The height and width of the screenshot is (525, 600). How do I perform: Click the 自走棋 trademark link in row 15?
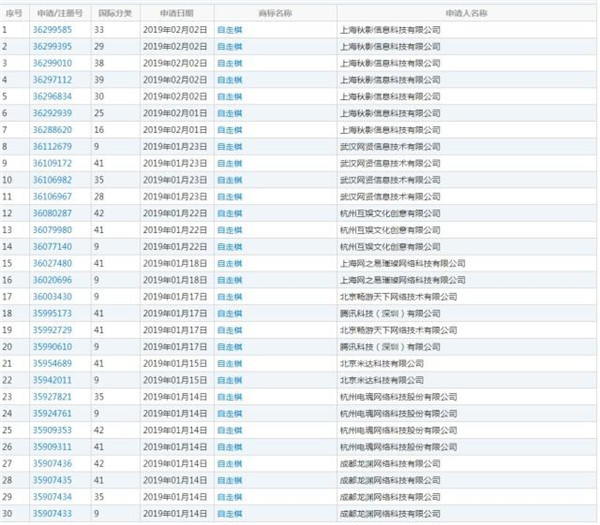(x=230, y=263)
